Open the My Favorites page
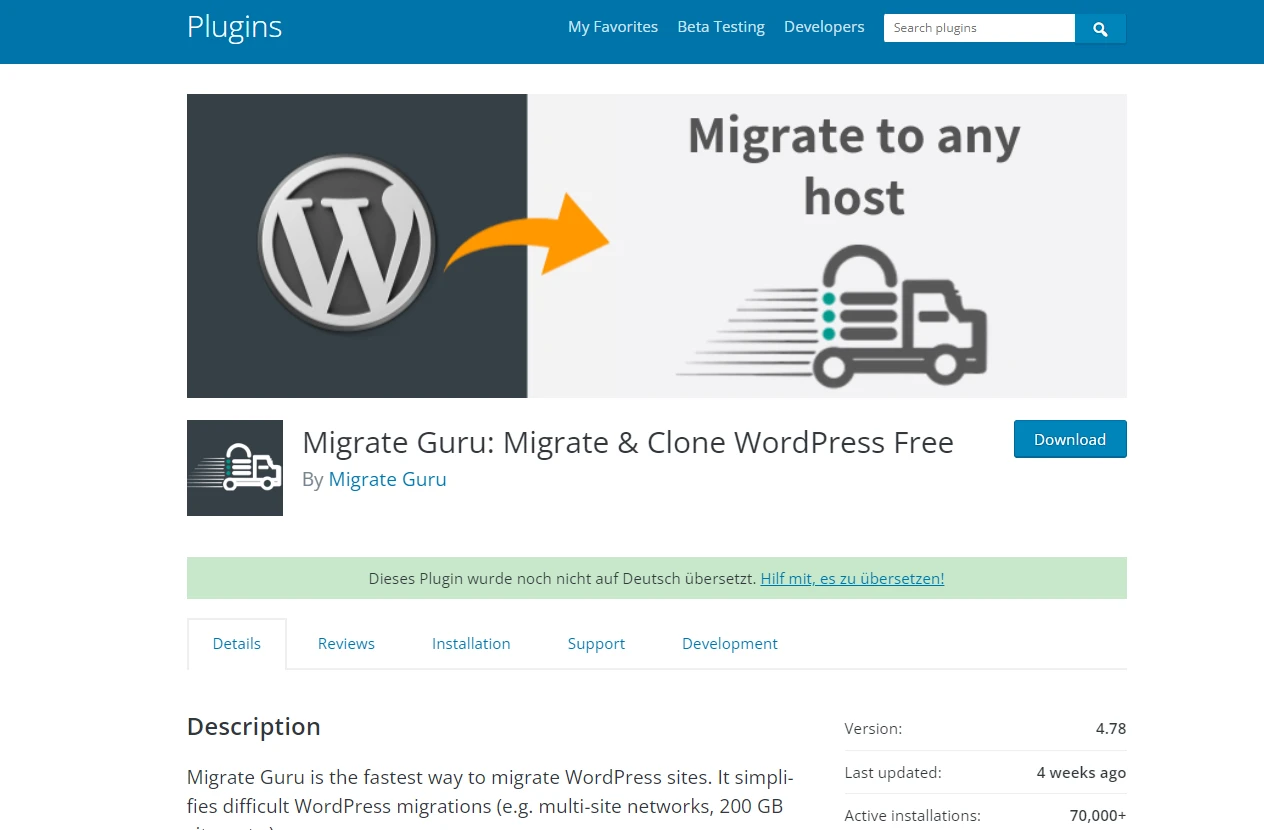The image size is (1264, 830). [x=613, y=27]
